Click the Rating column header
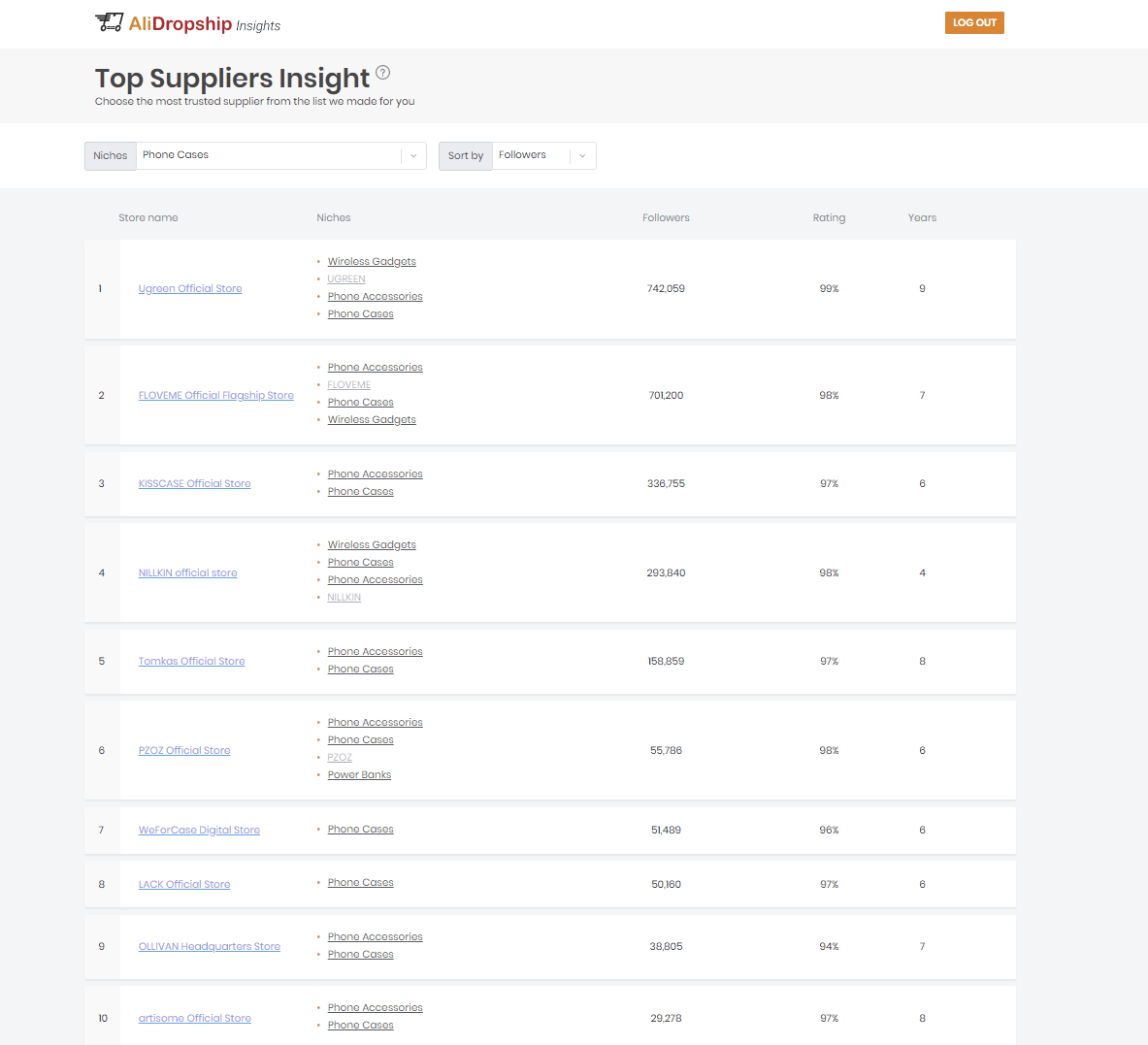The width and height of the screenshot is (1148, 1045). (x=829, y=217)
